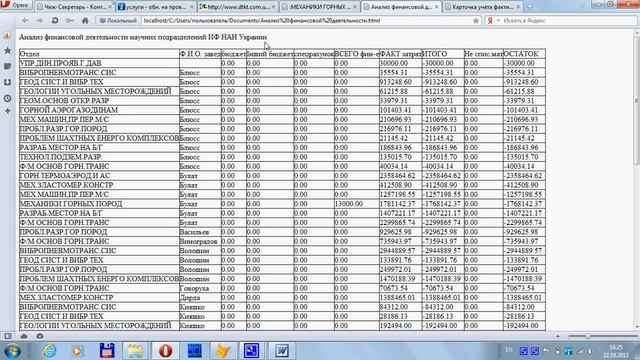640x360 pixels.
Task: Click the ФАКТ затрат column header
Action: (x=401, y=54)
